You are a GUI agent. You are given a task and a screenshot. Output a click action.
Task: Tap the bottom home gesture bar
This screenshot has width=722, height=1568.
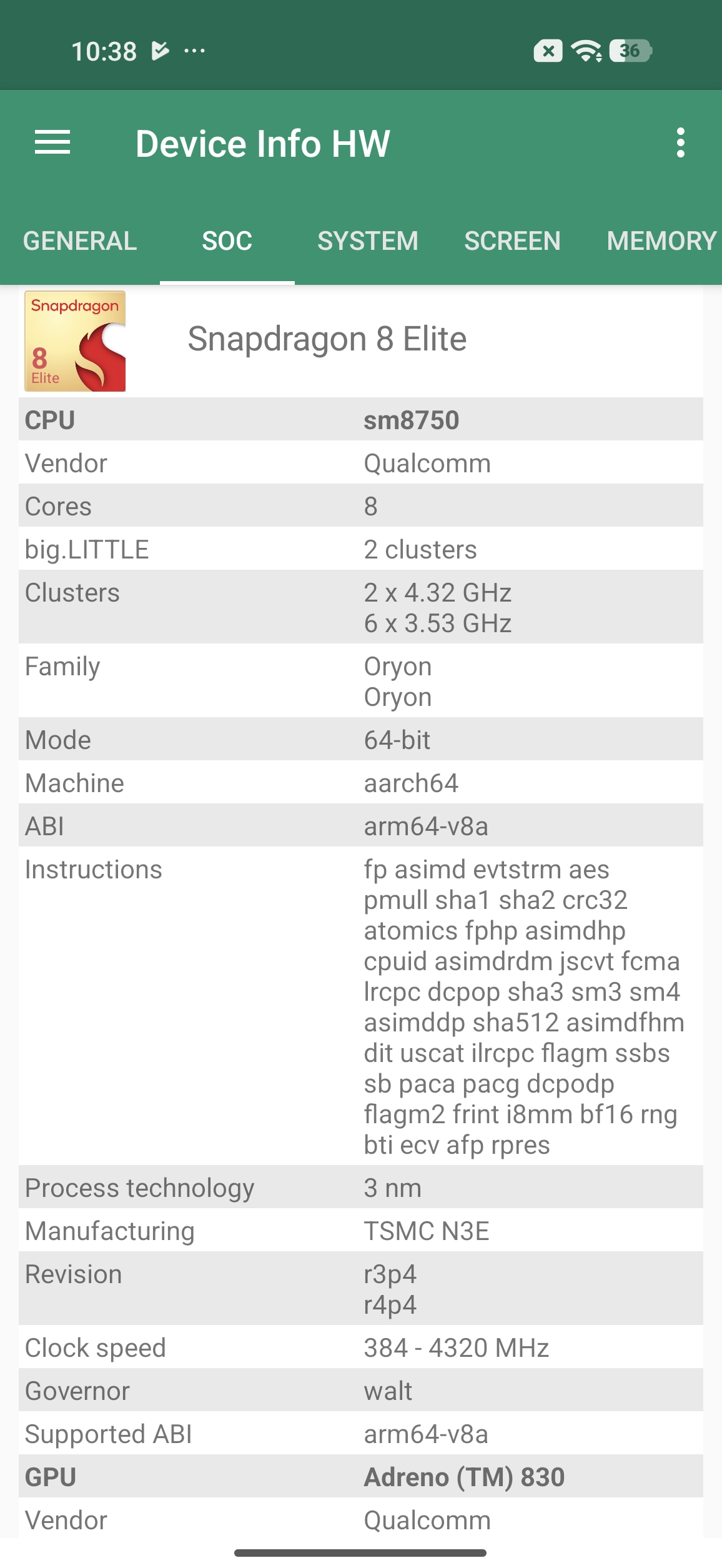point(360,1552)
